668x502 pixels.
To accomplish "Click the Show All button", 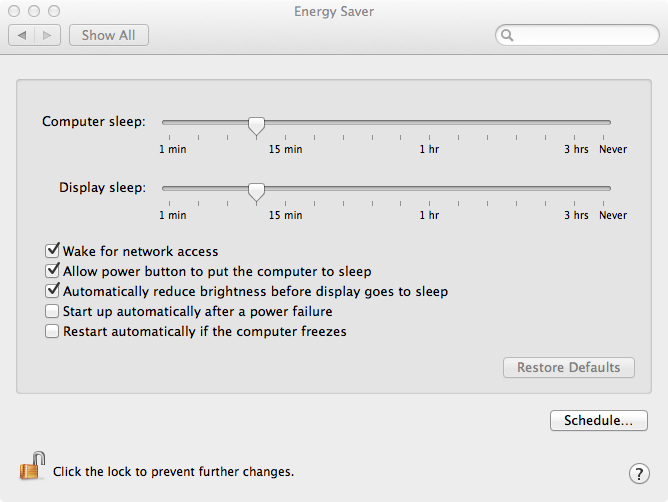I will (x=109, y=35).
